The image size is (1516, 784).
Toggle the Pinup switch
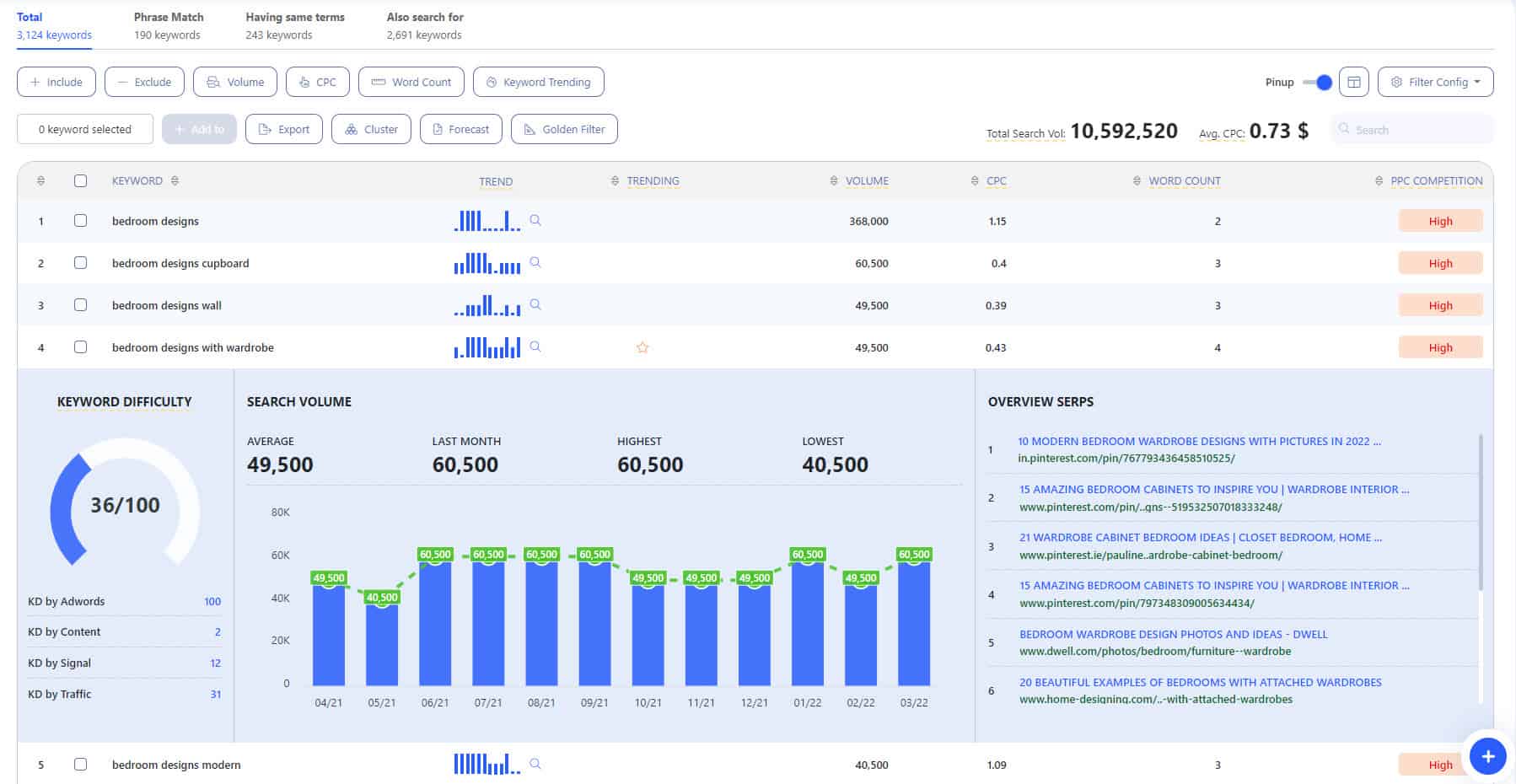[x=1317, y=82]
